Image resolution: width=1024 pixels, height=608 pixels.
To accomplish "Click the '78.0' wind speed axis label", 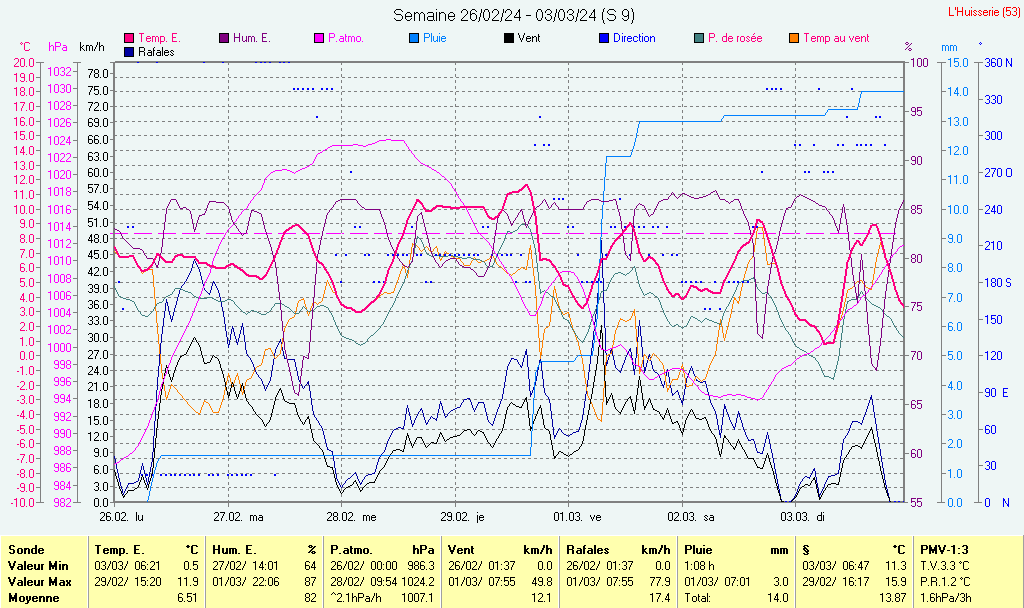I will [x=98, y=74].
